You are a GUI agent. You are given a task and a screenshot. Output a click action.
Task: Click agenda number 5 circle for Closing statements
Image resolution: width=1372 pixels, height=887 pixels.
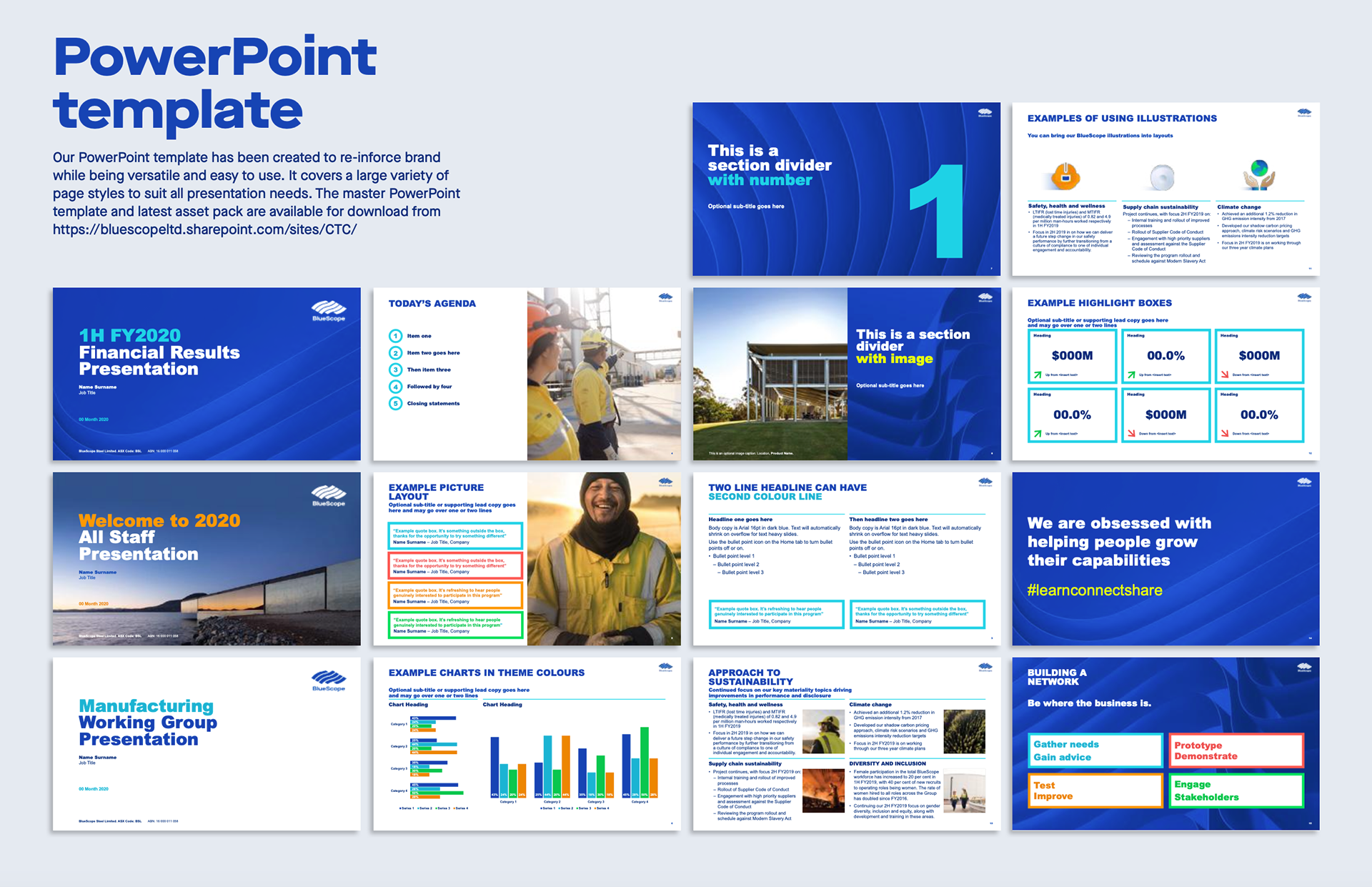pos(395,404)
